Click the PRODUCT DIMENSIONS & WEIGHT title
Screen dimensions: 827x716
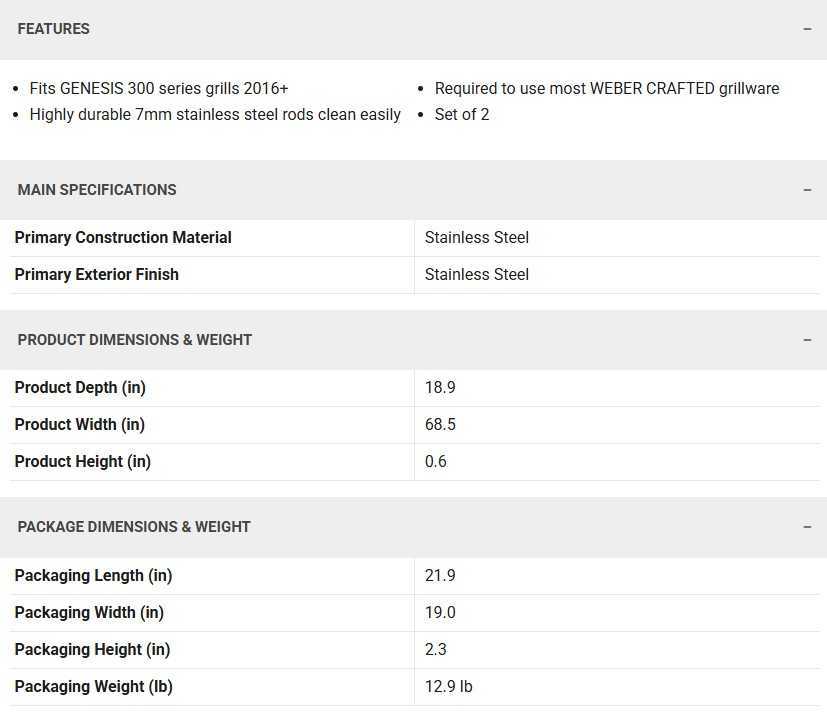coord(135,340)
